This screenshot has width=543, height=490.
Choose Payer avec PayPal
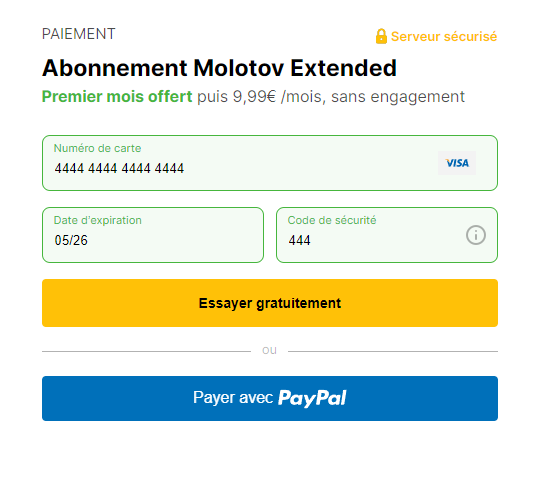[270, 398]
